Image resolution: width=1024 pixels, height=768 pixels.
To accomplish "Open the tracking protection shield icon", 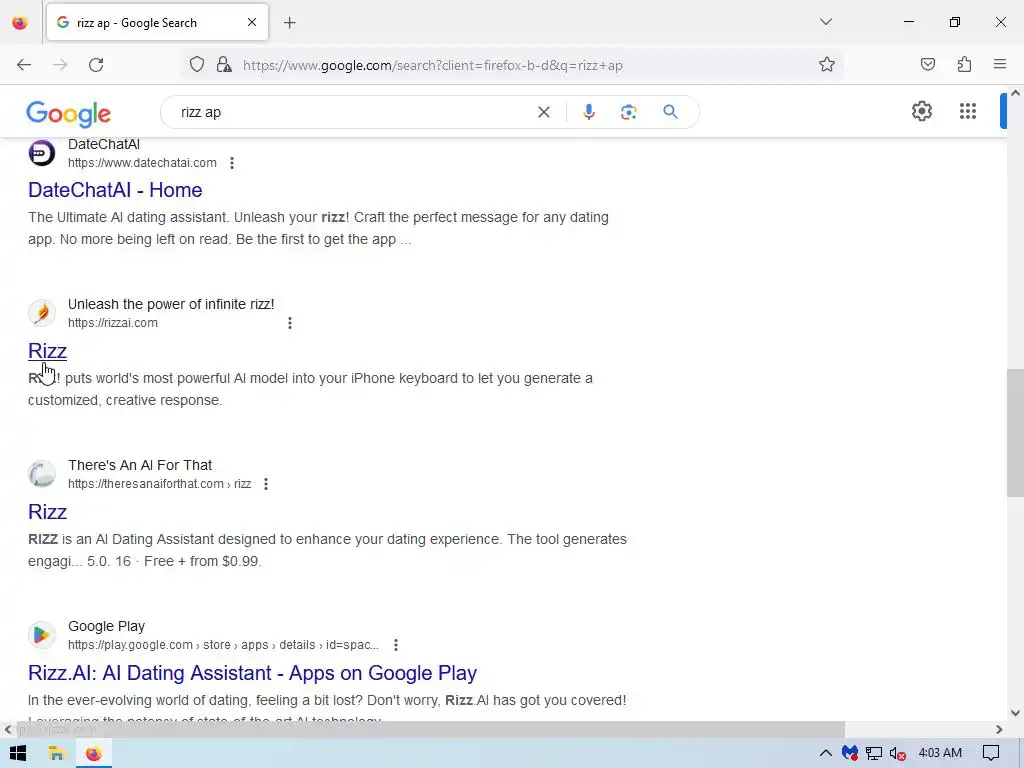I will point(197,65).
